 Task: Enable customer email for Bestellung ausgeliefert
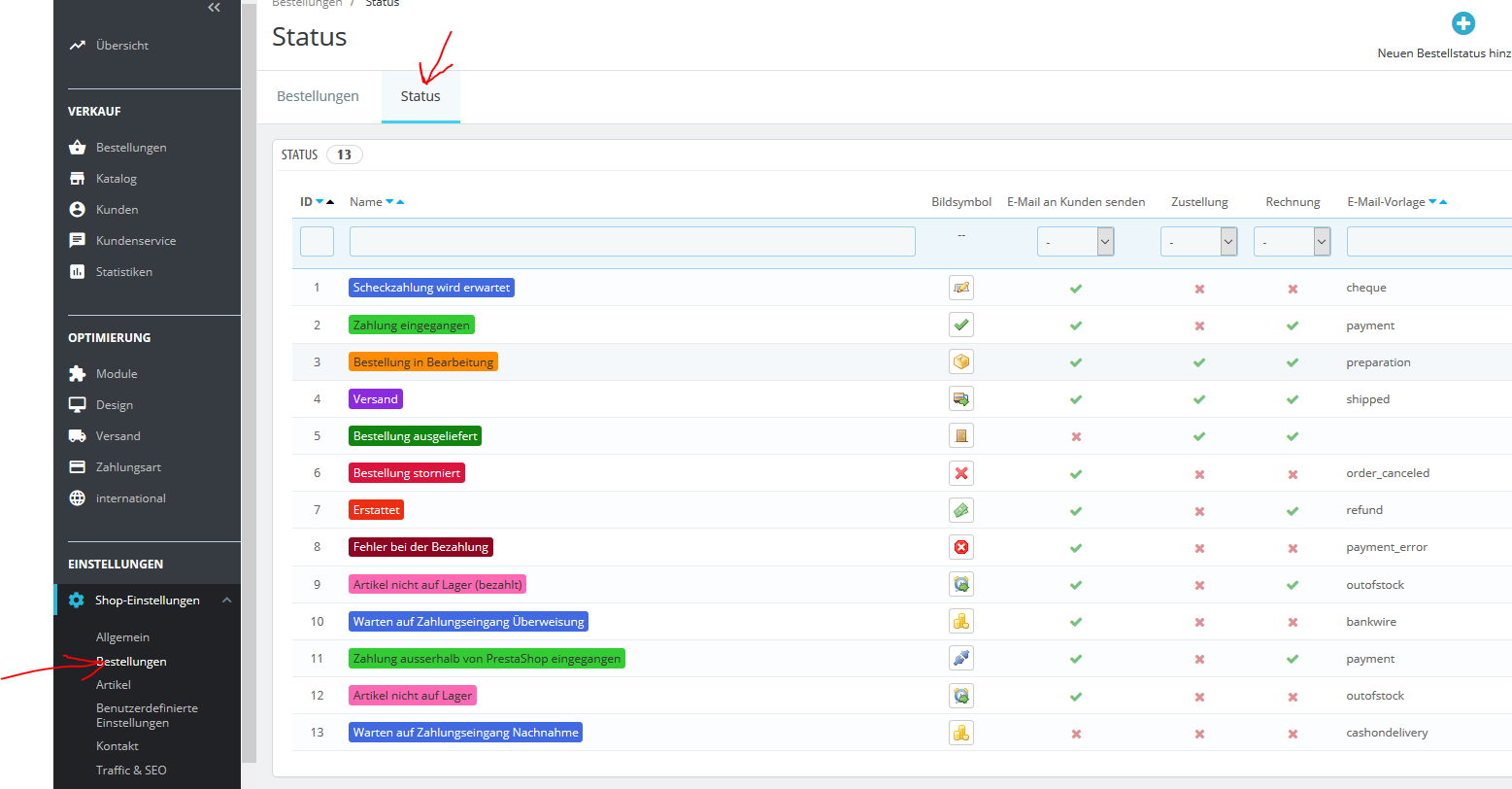(1076, 436)
